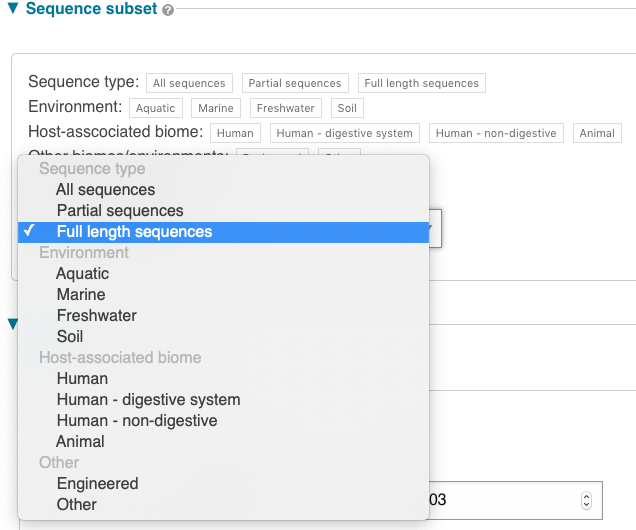Click the Animal host biome tag button
The image size is (636, 530).
pos(597,133)
